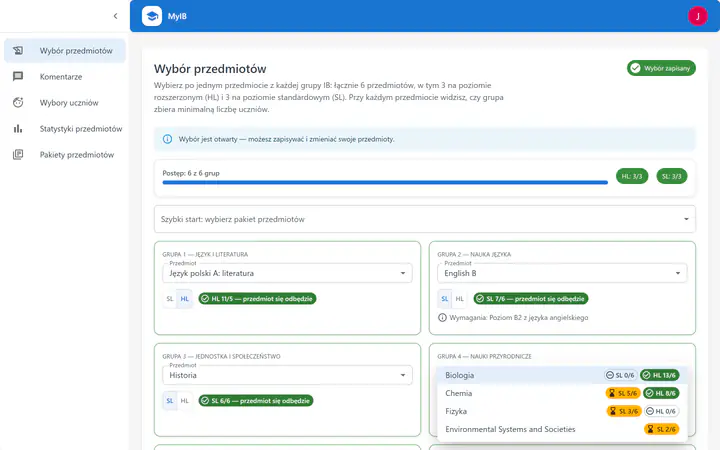Select SL level for Język polski A
720x450 pixels.
click(x=170, y=298)
